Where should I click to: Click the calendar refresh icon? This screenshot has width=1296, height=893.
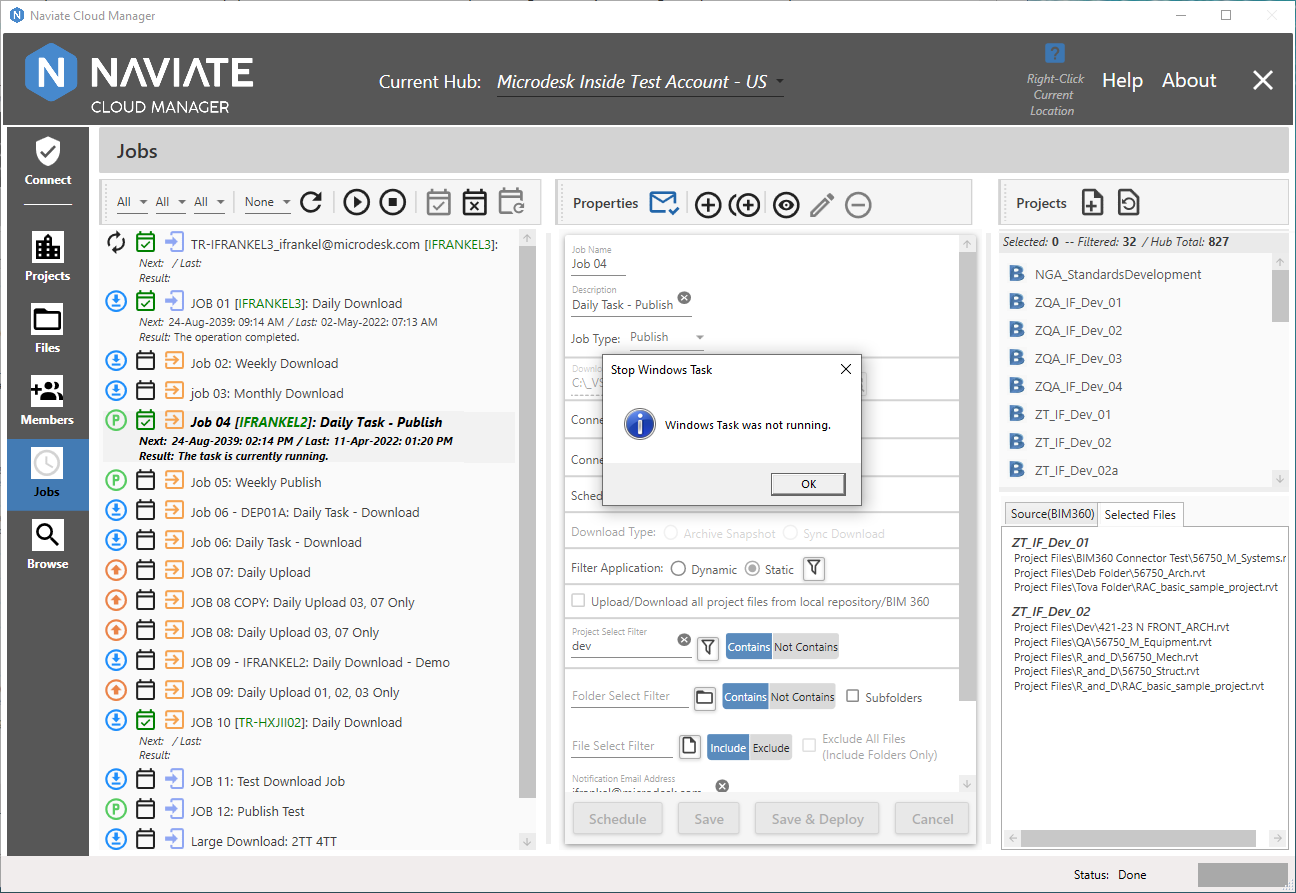point(511,202)
